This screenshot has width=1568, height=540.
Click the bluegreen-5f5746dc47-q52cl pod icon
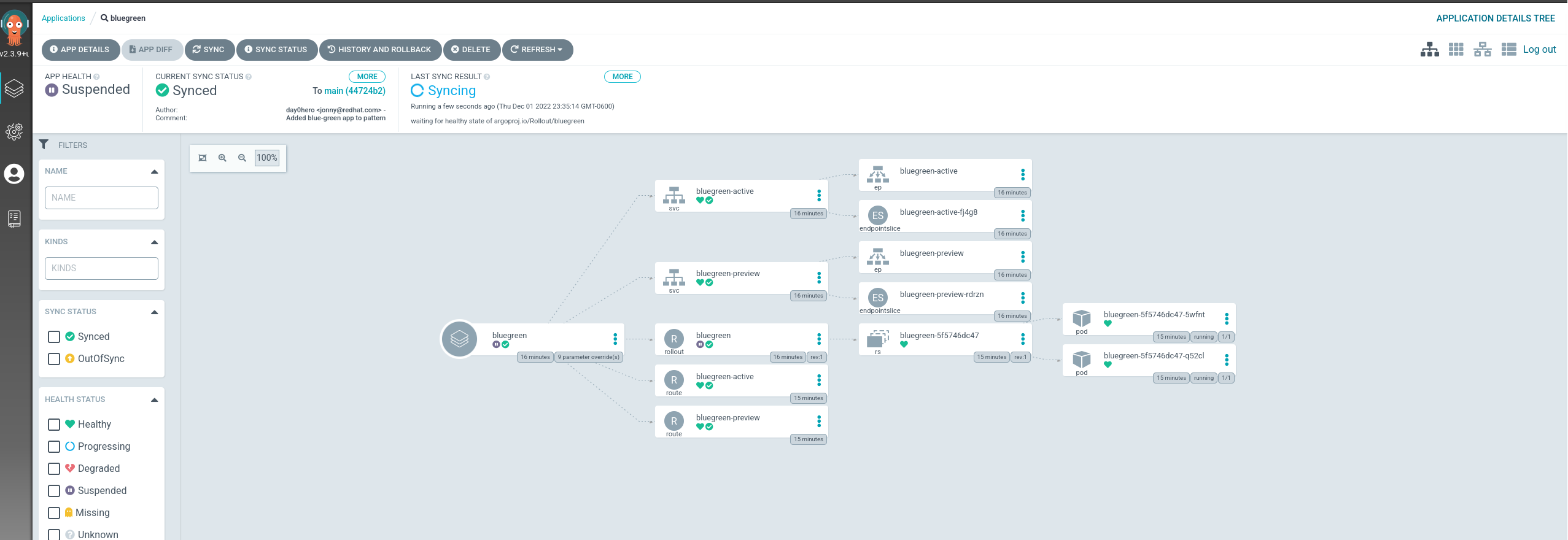coord(1082,359)
